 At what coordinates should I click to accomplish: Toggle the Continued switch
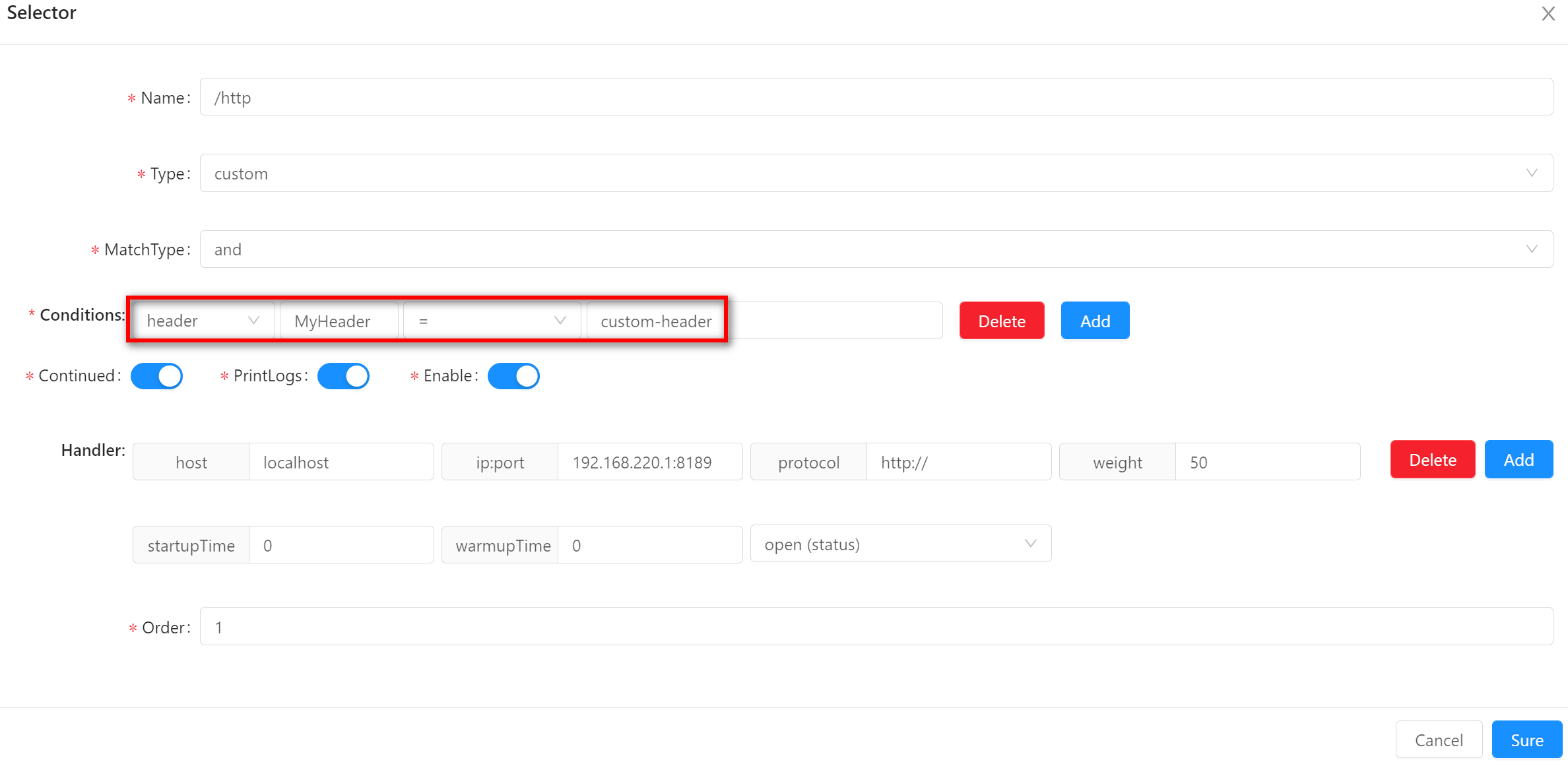(156, 376)
